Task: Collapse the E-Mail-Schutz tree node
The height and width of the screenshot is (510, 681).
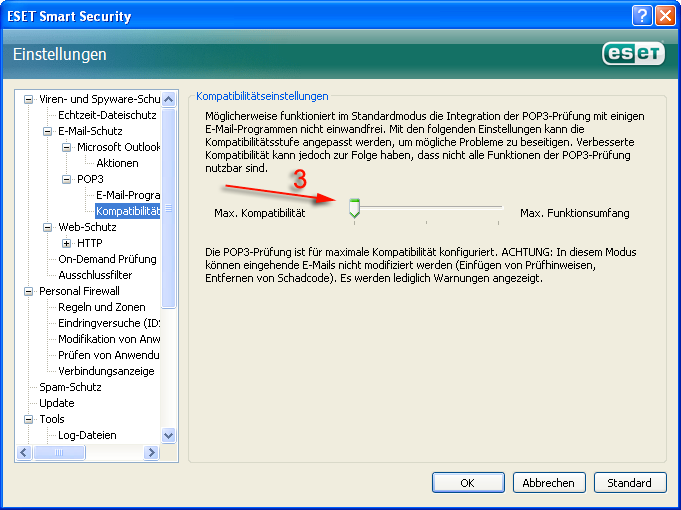Action: tap(47, 131)
